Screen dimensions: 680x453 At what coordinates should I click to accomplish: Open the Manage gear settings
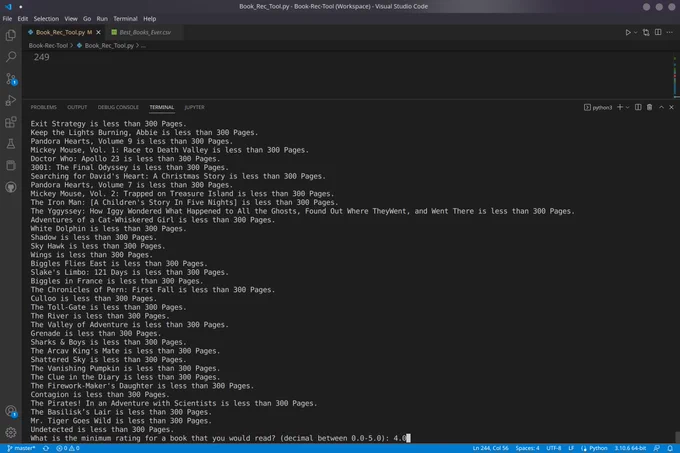(x=11, y=433)
